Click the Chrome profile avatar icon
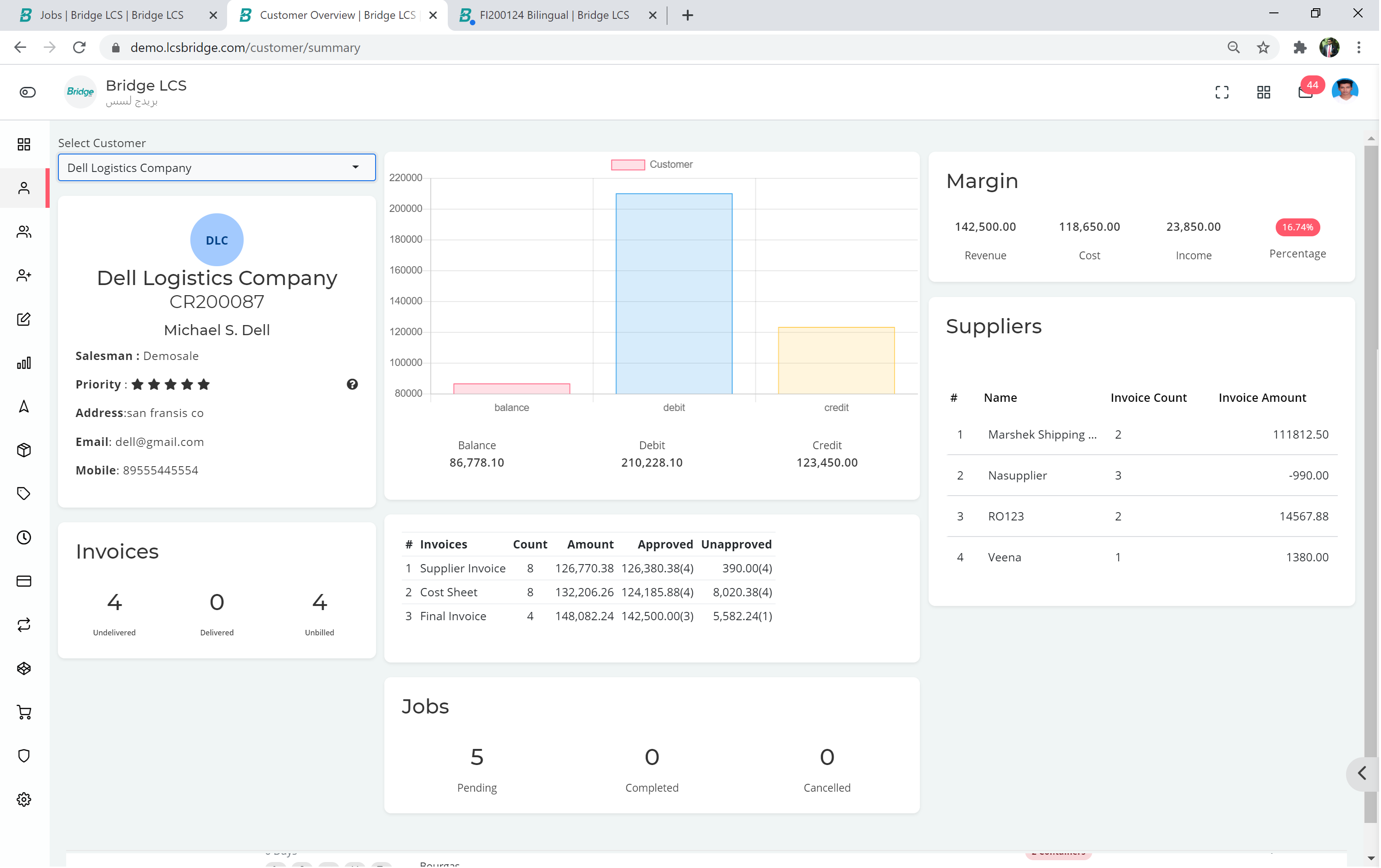1381x868 pixels. click(x=1330, y=48)
